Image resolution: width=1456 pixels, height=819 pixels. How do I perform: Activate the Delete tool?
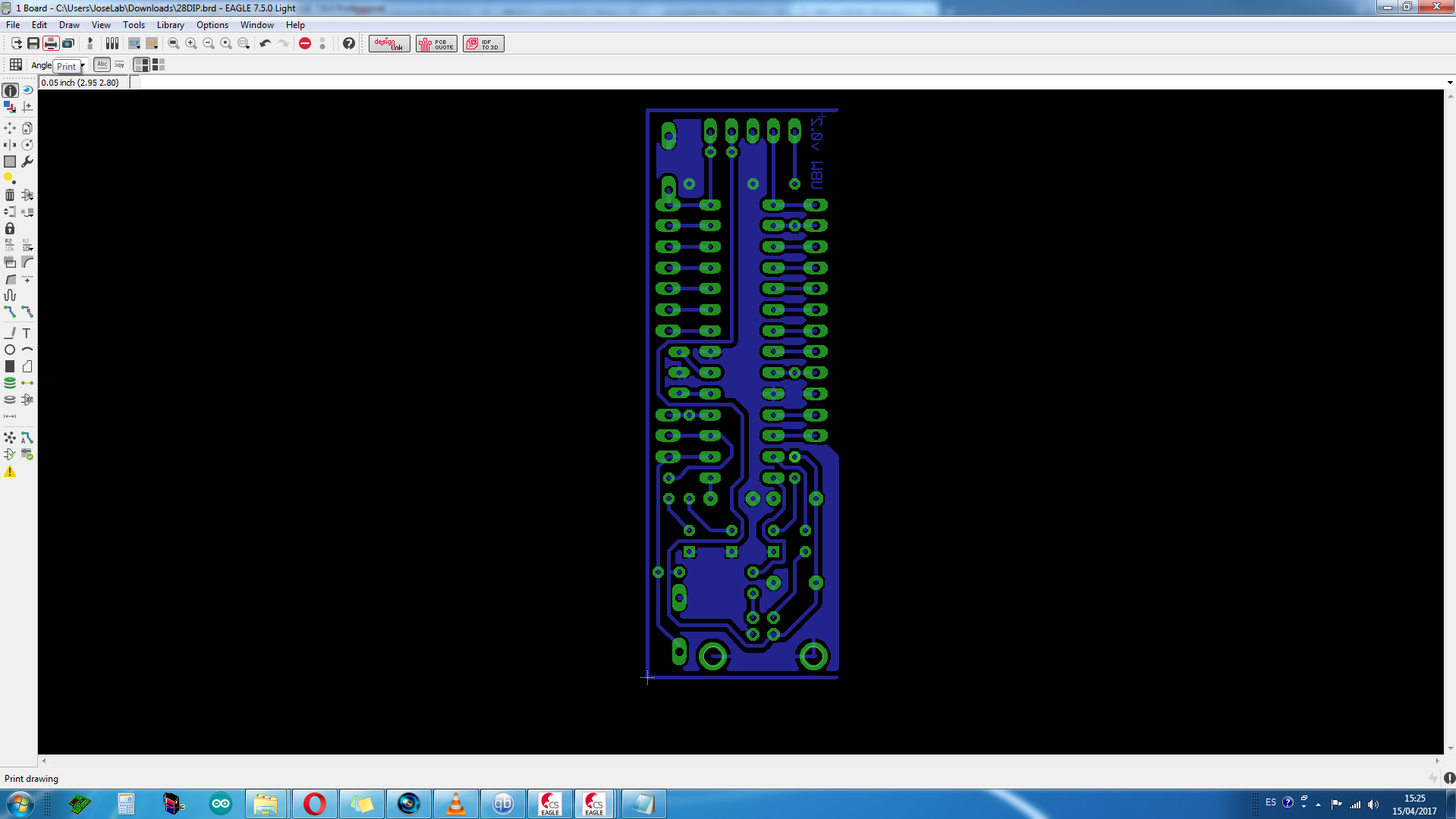point(10,195)
